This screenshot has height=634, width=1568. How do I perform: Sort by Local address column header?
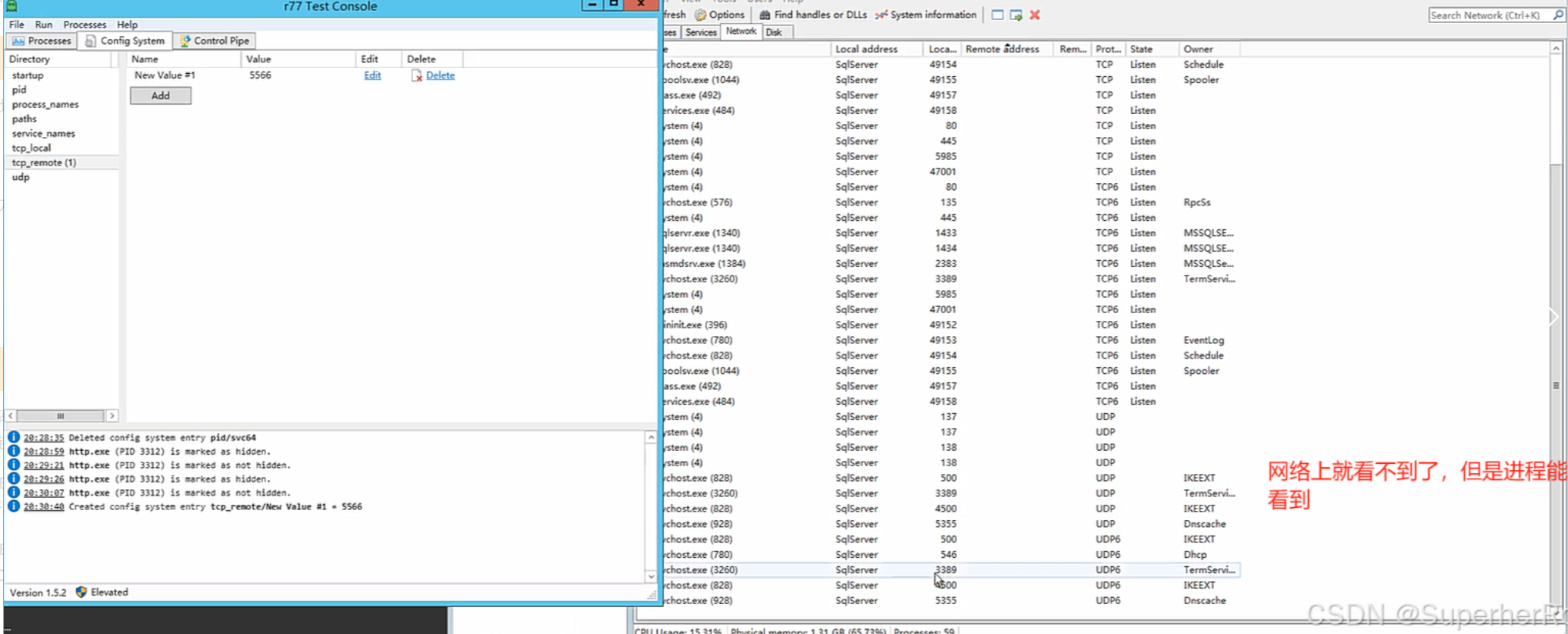click(x=876, y=49)
